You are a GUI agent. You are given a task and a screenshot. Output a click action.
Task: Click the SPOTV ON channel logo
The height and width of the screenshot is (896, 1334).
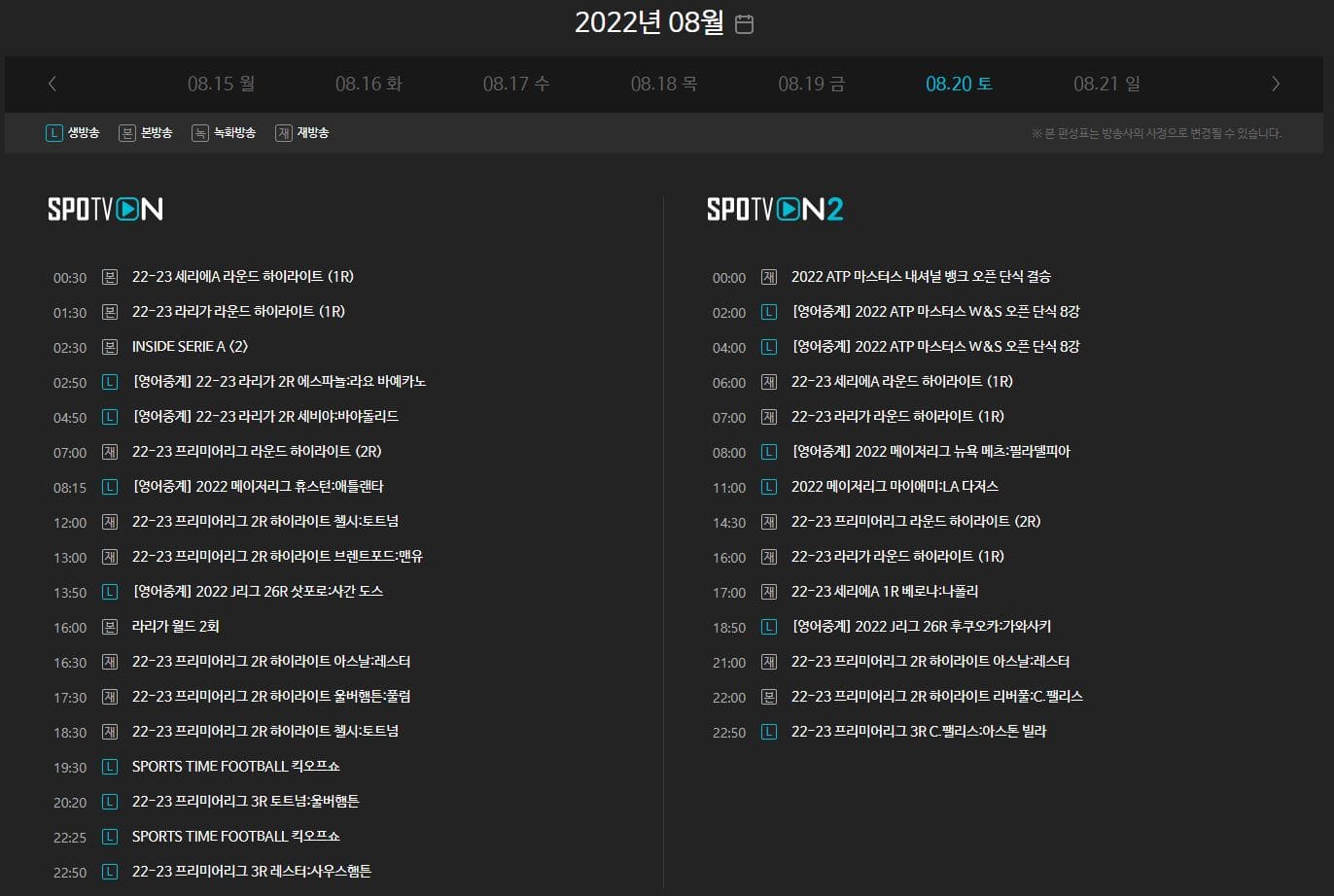click(x=105, y=209)
